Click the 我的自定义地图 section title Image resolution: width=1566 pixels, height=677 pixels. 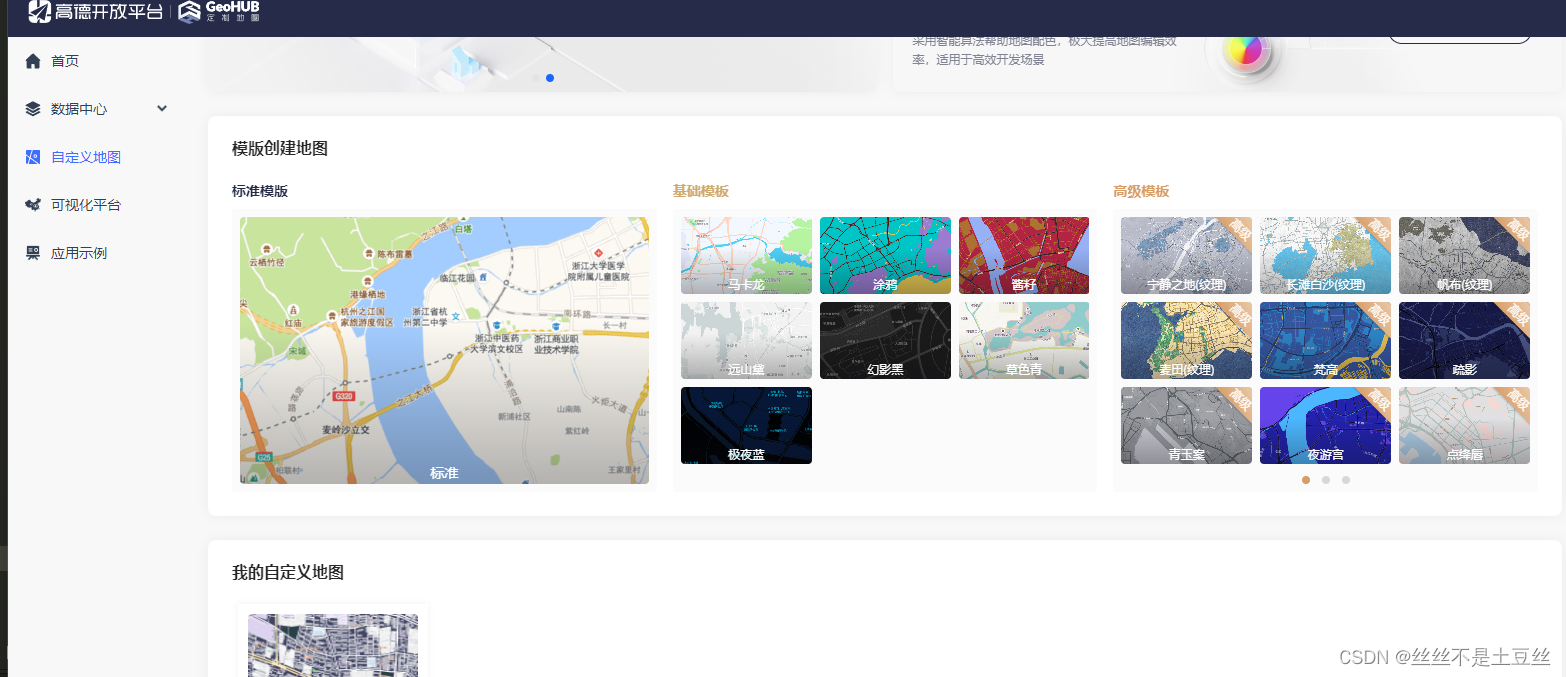point(288,572)
